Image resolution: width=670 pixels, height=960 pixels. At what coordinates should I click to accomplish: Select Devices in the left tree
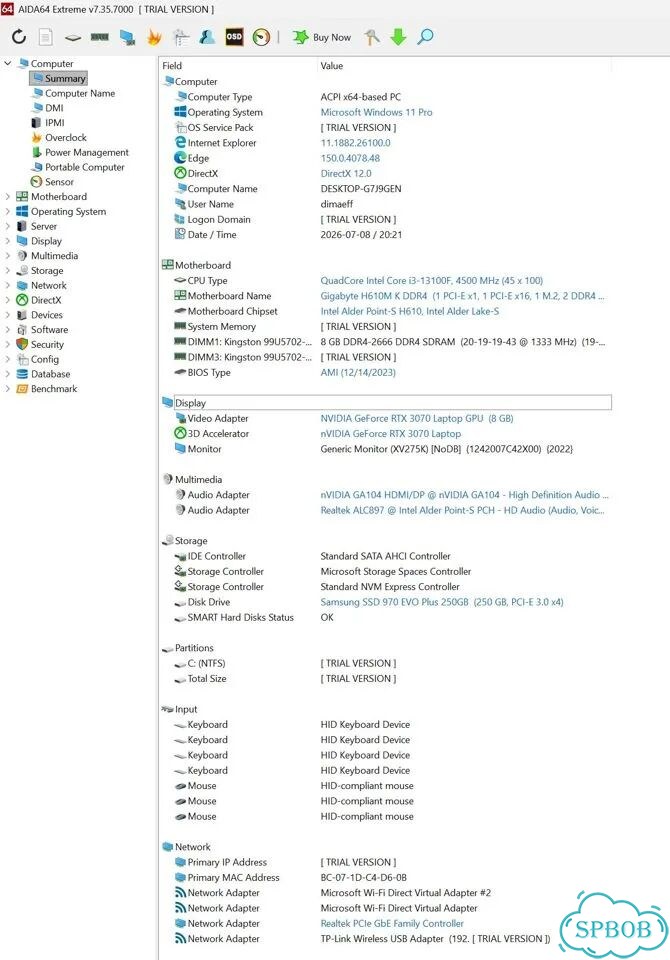[47, 315]
